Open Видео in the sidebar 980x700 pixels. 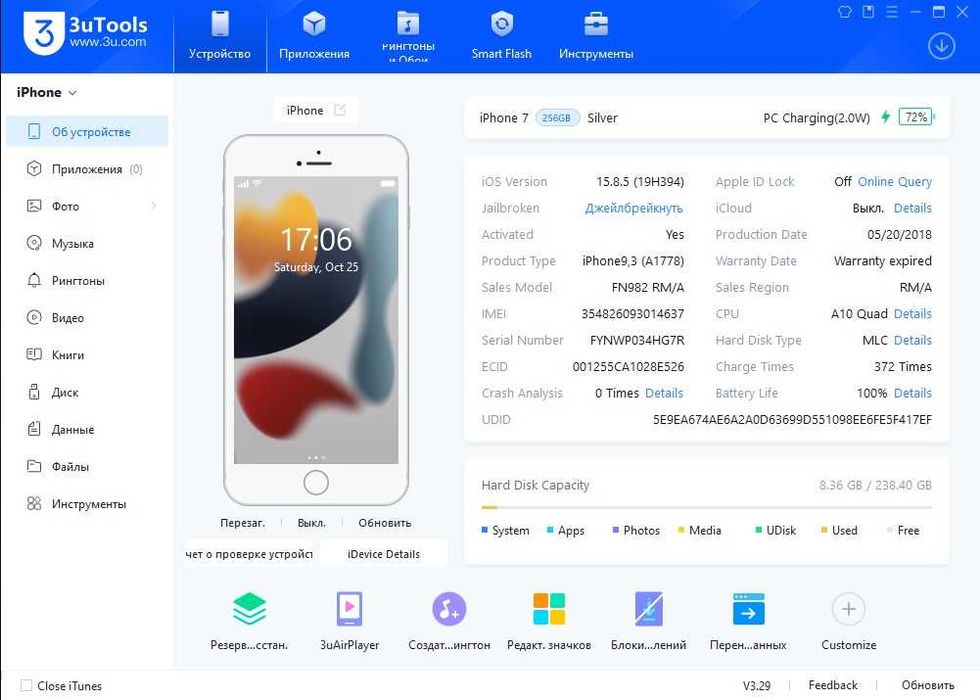tap(88, 318)
